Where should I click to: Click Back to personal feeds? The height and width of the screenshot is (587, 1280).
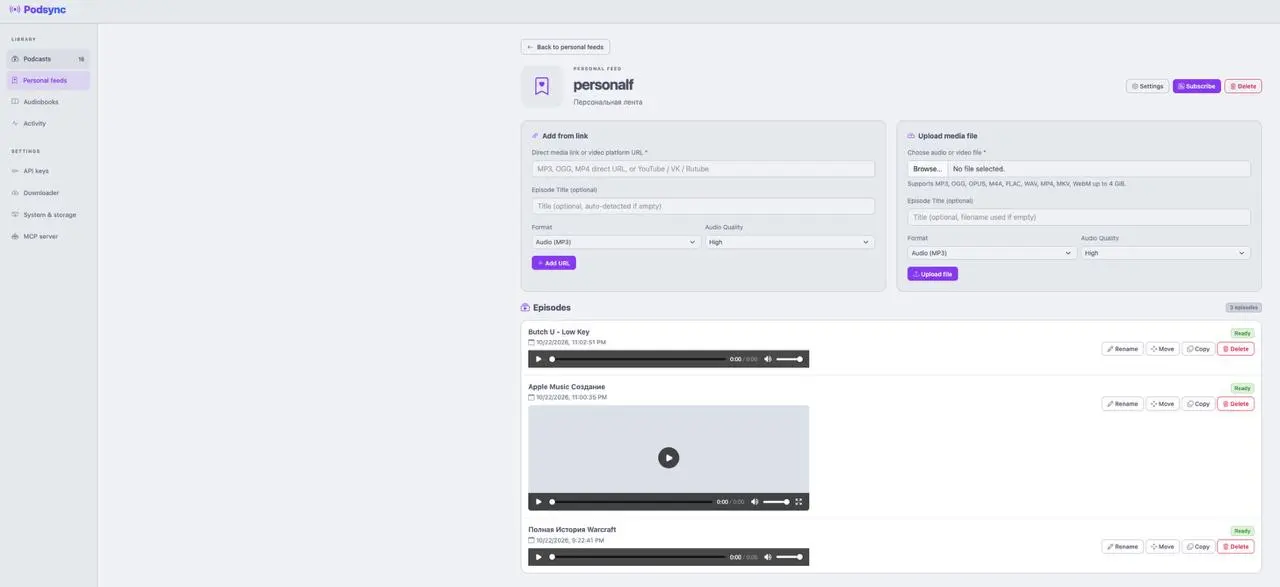(x=565, y=47)
